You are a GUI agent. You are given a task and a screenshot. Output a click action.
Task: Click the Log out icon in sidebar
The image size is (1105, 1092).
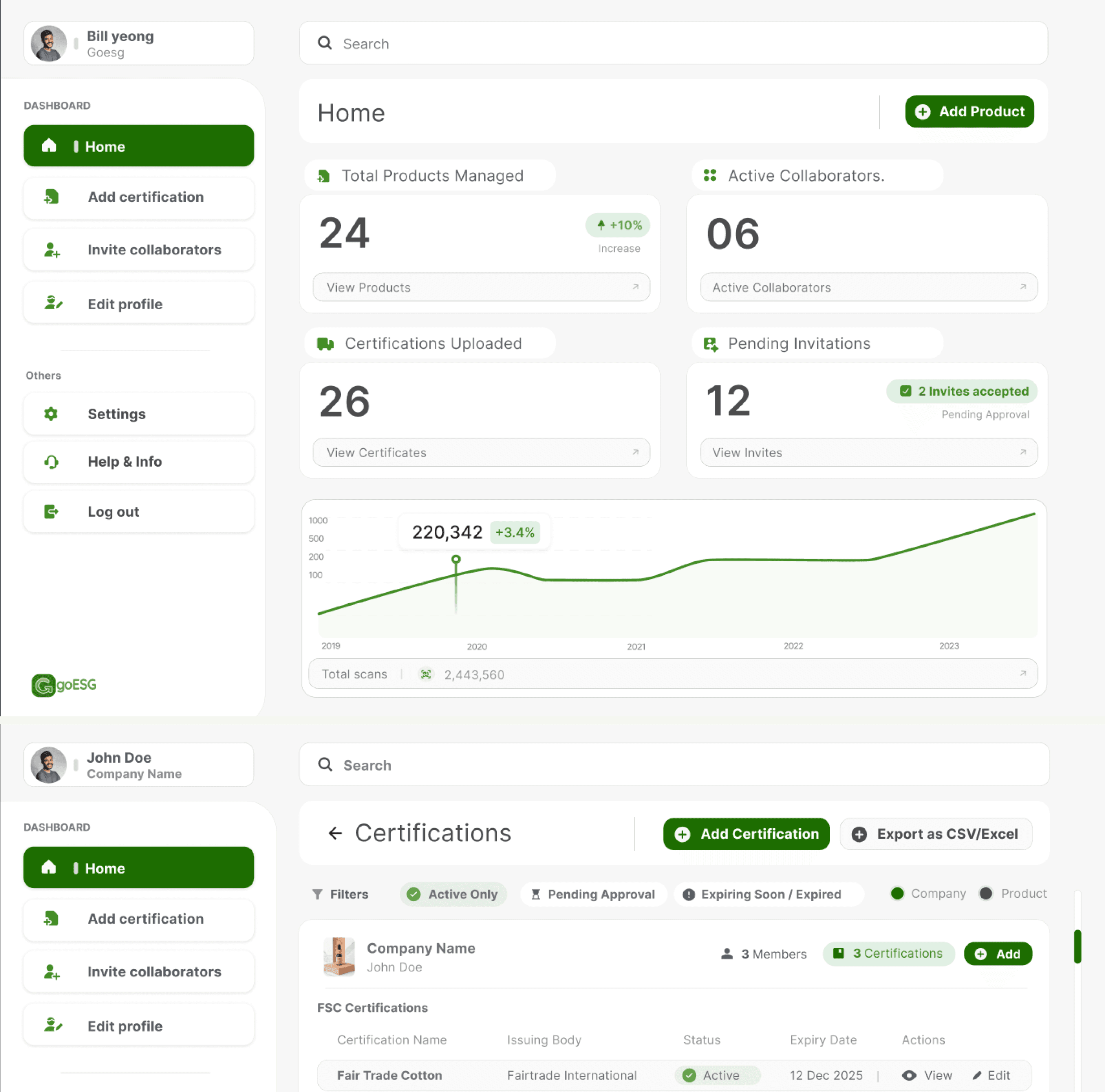coord(51,512)
